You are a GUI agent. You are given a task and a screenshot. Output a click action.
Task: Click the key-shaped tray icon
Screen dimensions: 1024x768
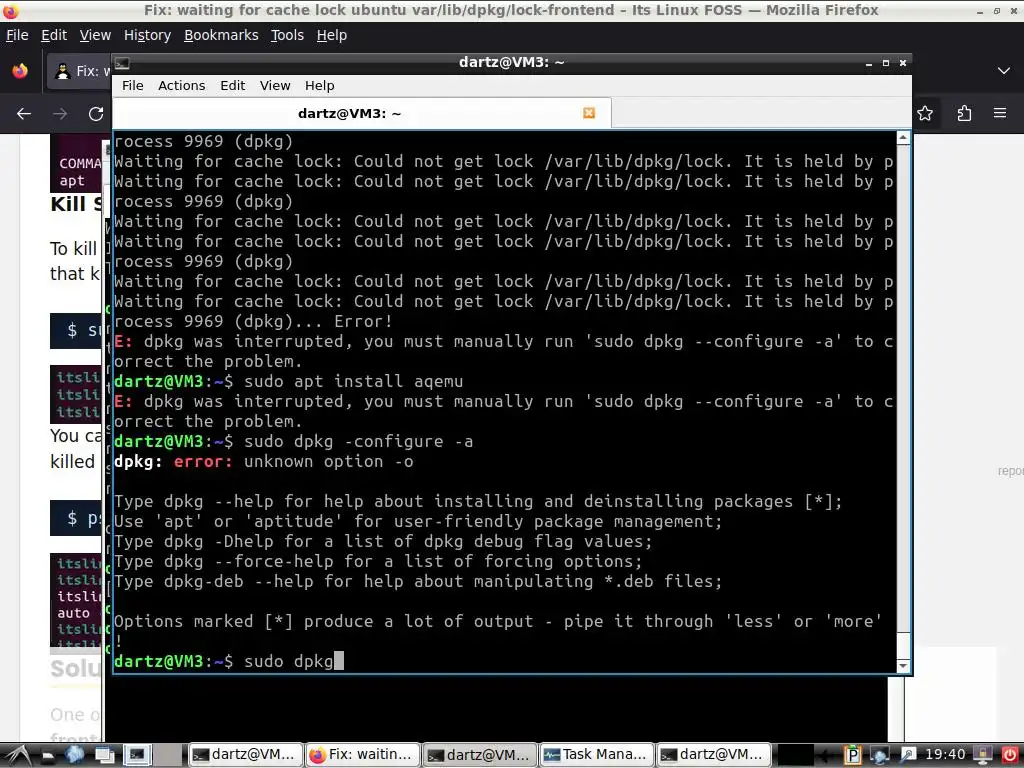[908, 755]
